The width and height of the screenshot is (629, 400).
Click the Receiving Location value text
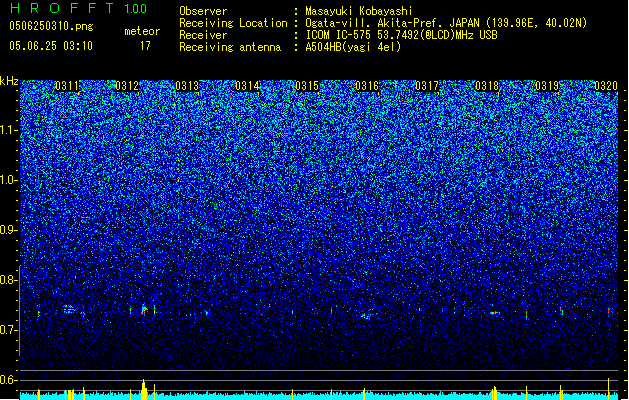point(446,23)
